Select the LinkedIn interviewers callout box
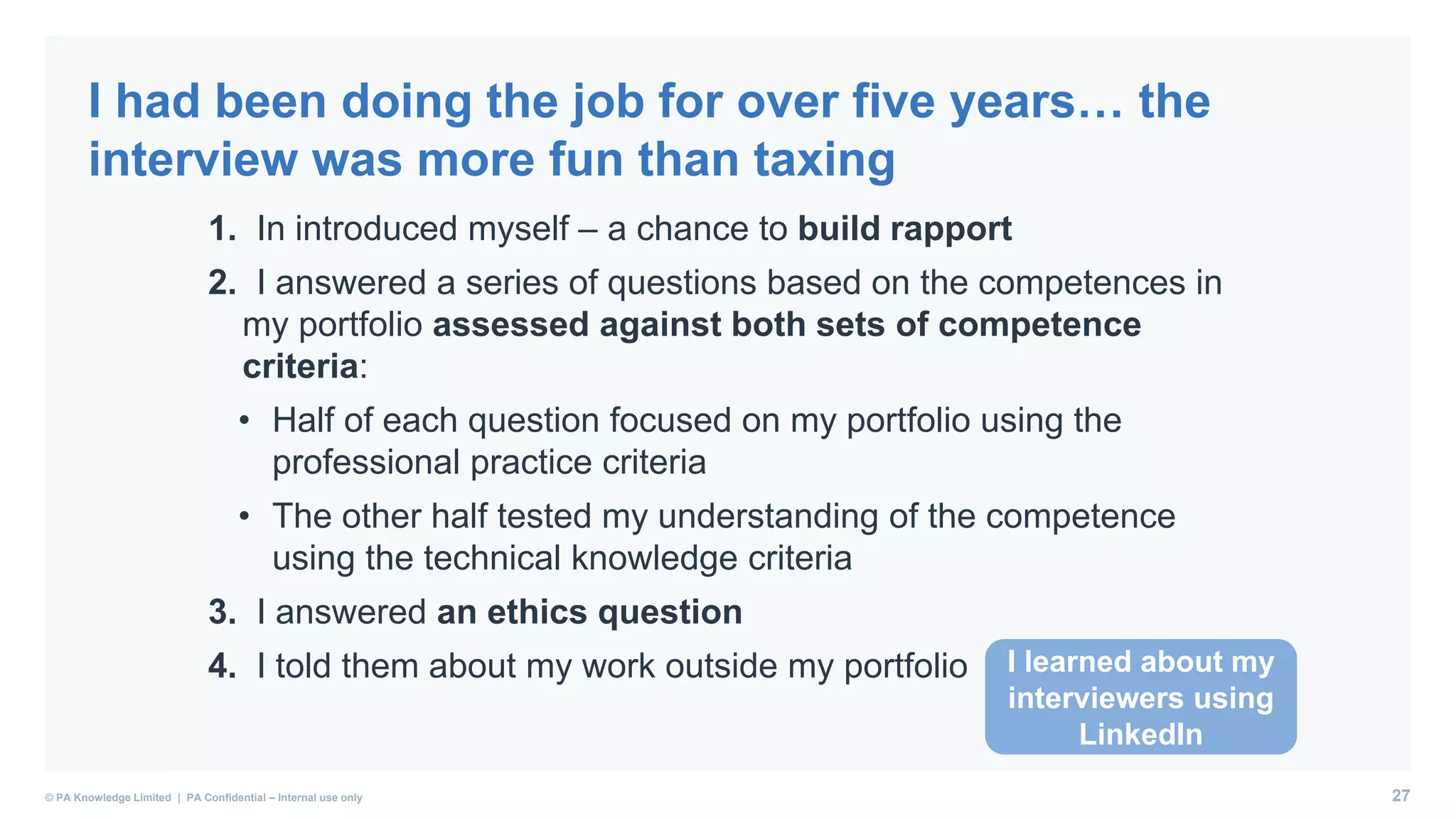The height and width of the screenshot is (819, 1456). point(1140,697)
